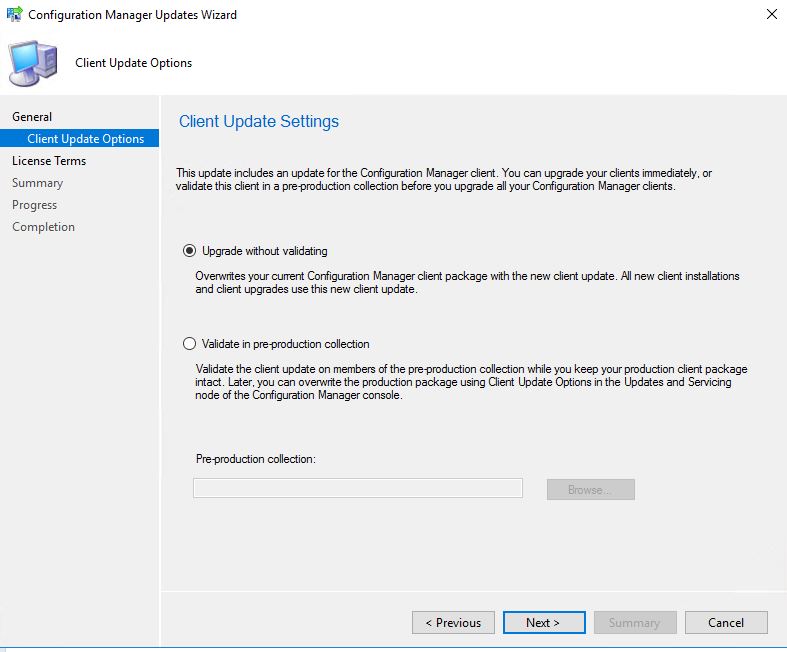Open the General wizard step

point(32,116)
